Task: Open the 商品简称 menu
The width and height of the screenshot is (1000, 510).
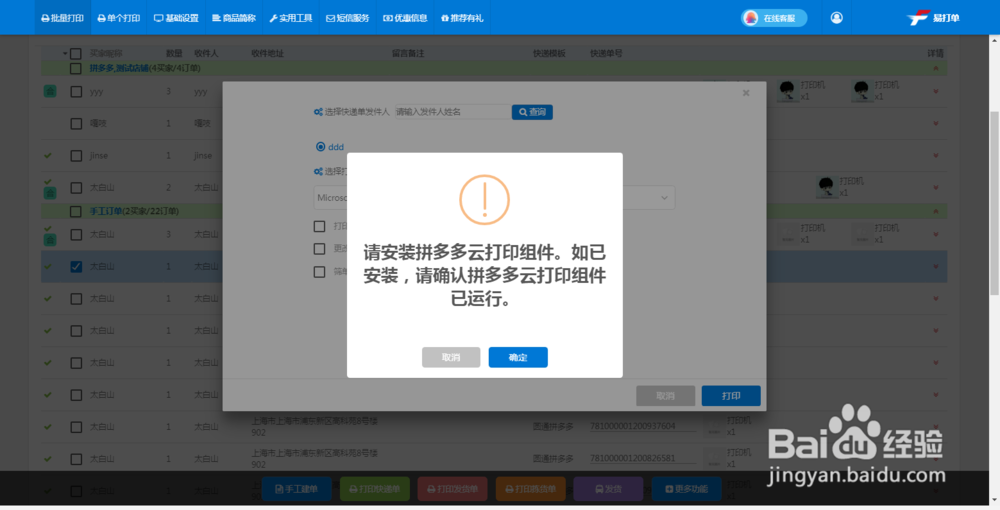Action: (x=233, y=18)
